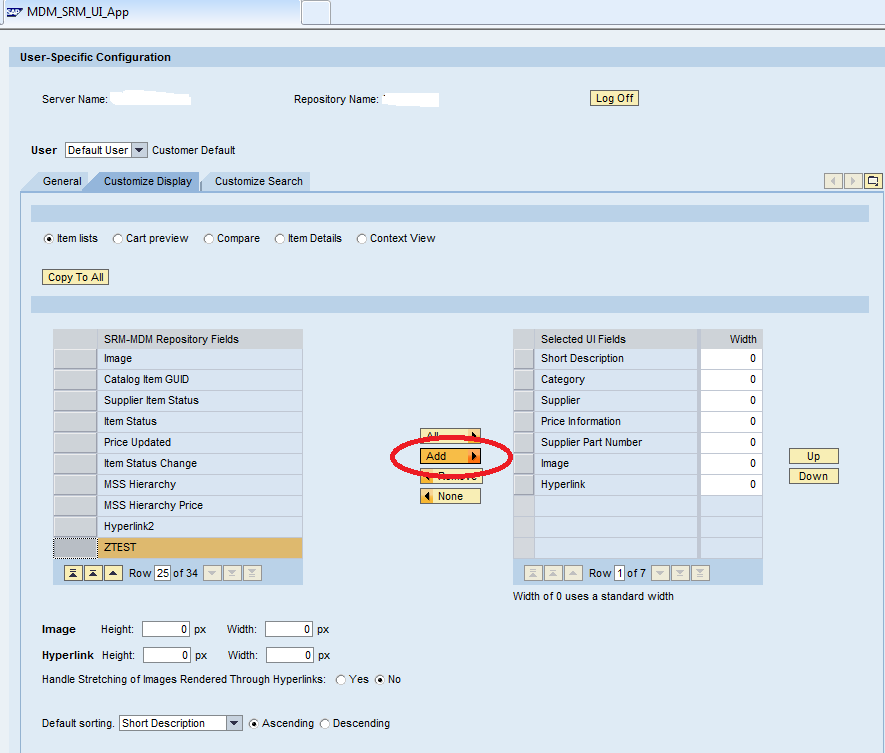The height and width of the screenshot is (753, 885).
Task: Move selected UI field Down
Action: click(813, 476)
